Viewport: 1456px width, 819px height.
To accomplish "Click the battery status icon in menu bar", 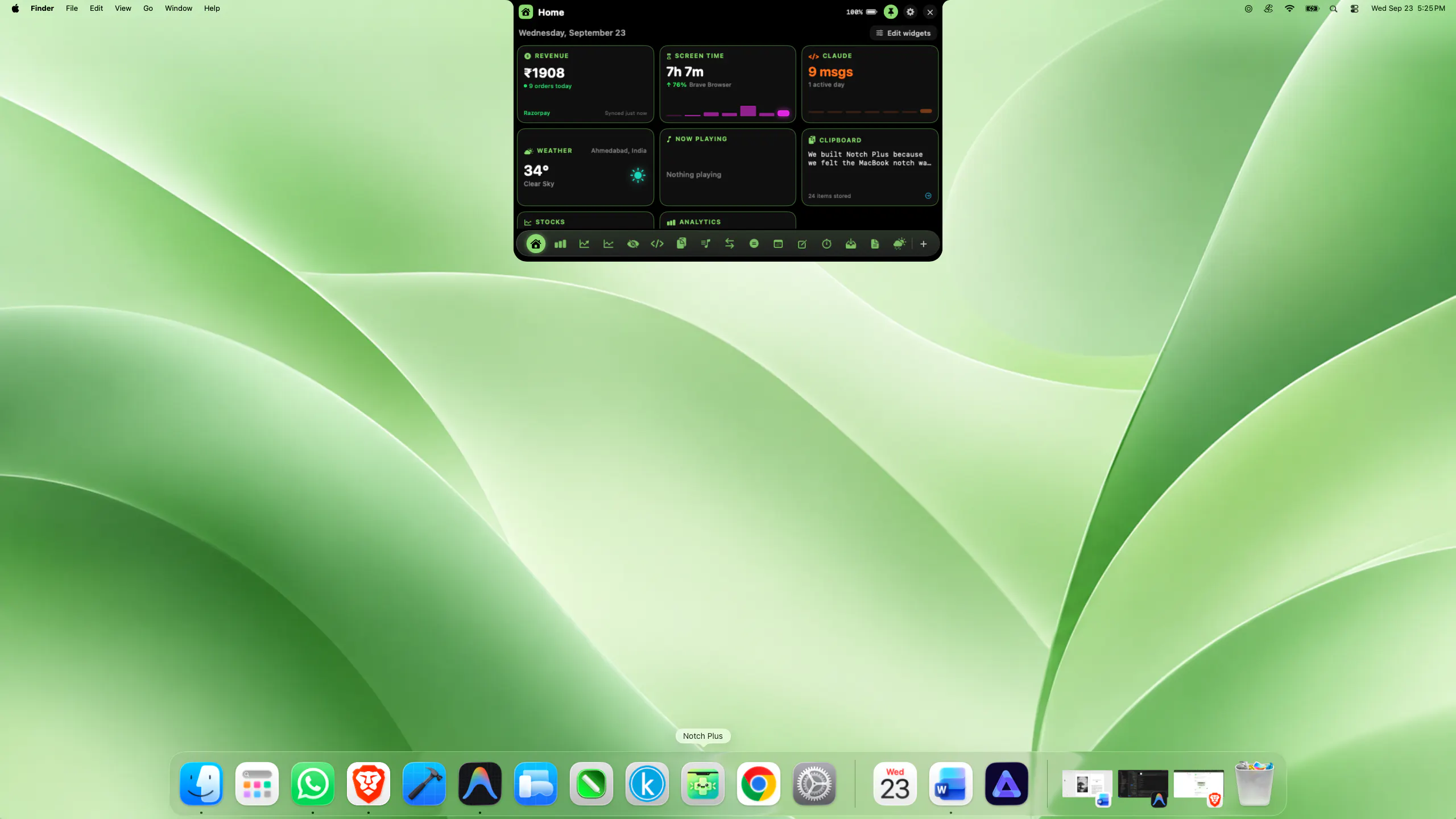I will (x=1312, y=9).
